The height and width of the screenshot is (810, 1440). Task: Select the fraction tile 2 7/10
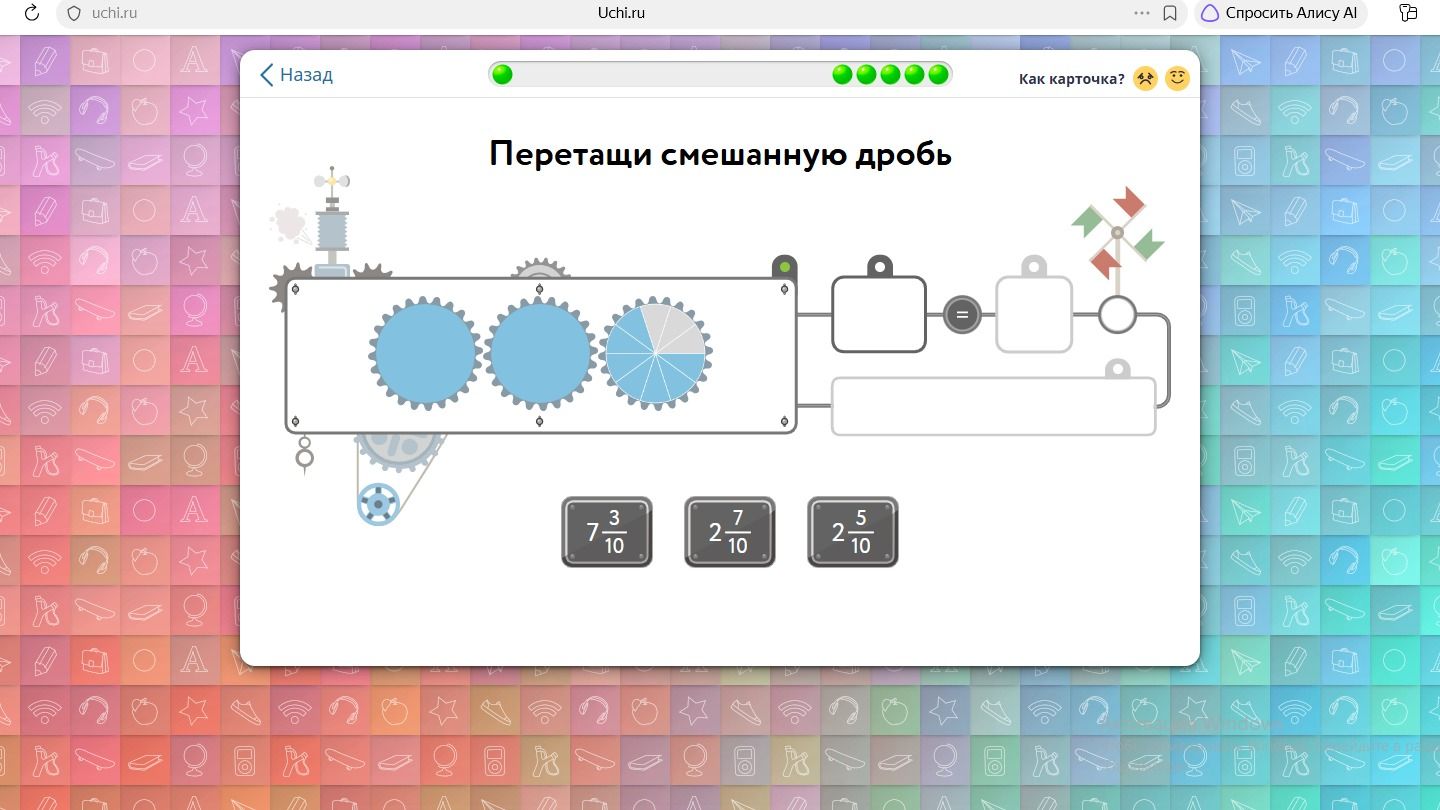(730, 532)
